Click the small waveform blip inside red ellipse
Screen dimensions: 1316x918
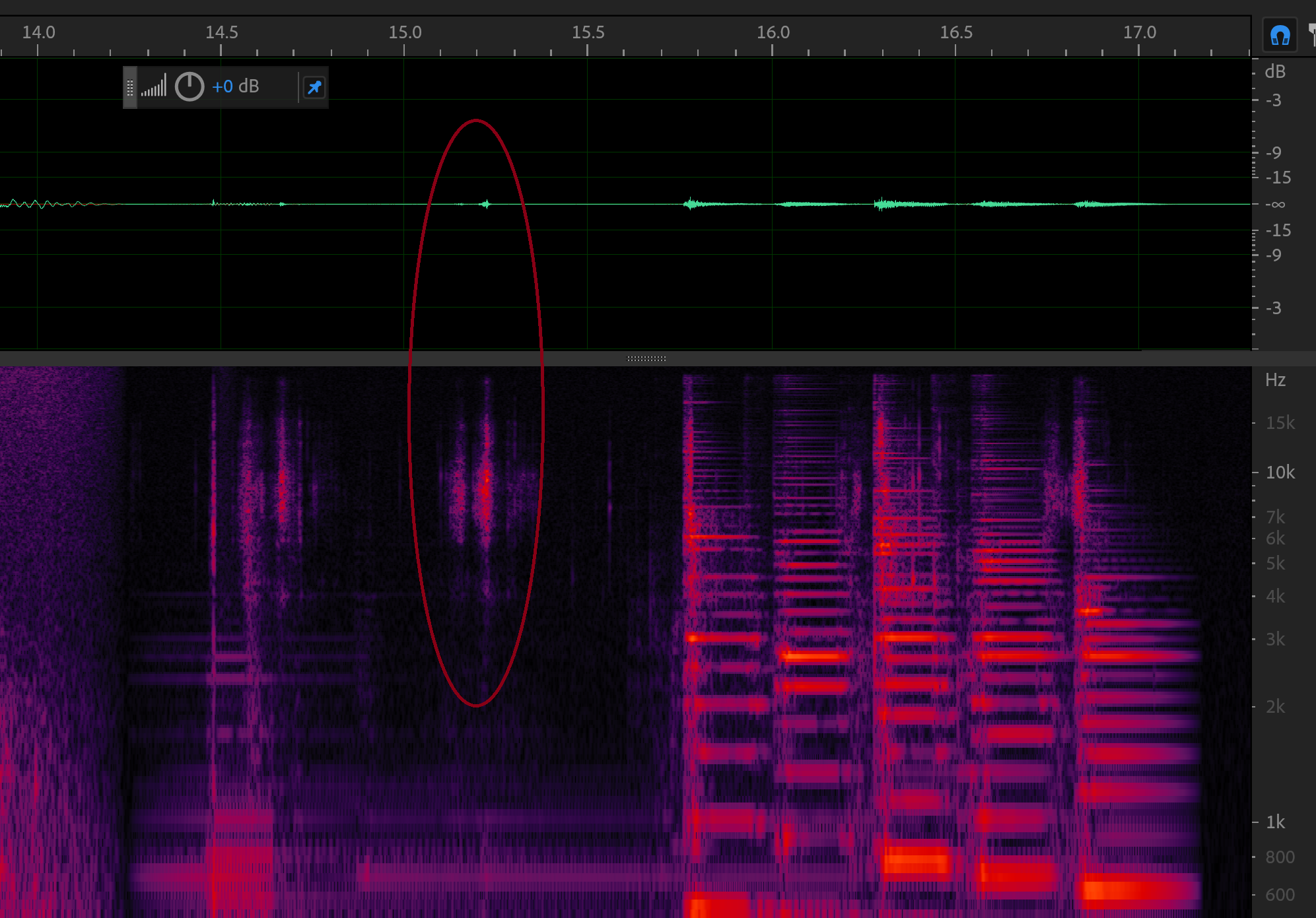tap(486, 204)
